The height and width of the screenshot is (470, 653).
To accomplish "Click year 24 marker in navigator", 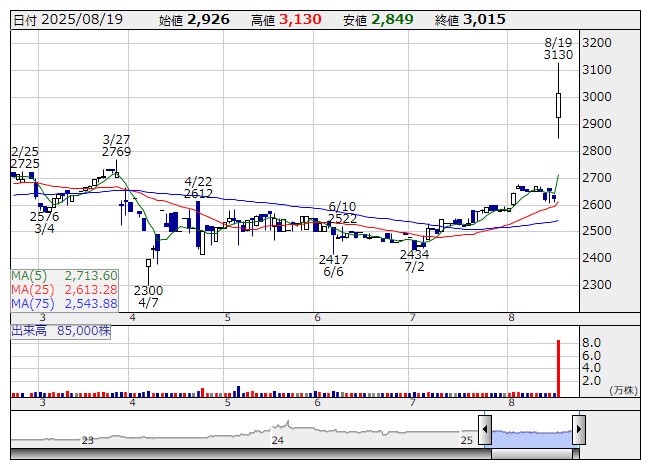I will tap(277, 440).
